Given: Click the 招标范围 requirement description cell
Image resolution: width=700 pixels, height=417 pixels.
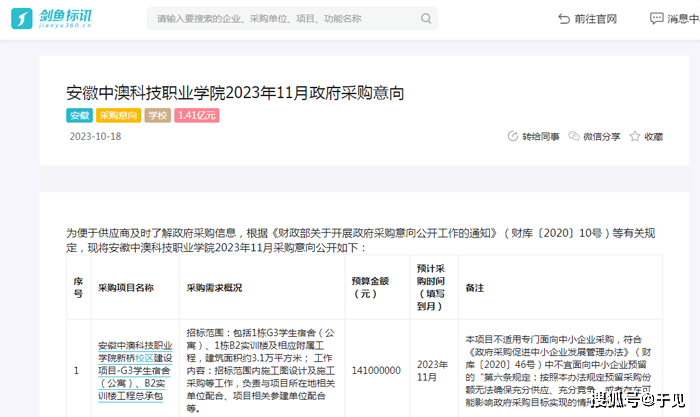Looking at the screenshot, I should [x=261, y=370].
